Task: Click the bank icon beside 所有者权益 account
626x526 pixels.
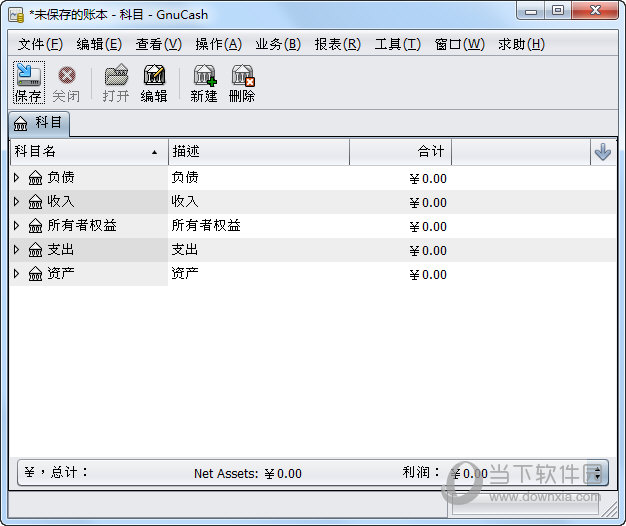Action: coord(36,226)
